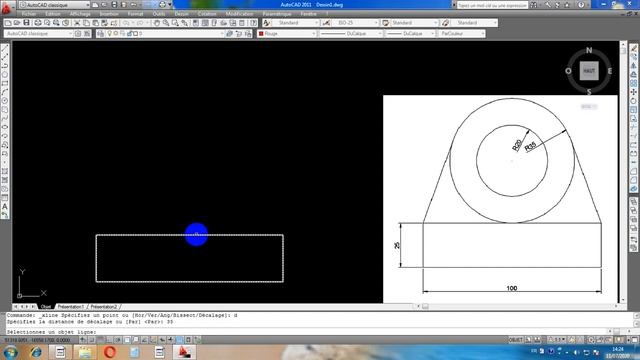Select the Circle drawing tool
The height and width of the screenshot is (360, 640).
tap(5, 101)
